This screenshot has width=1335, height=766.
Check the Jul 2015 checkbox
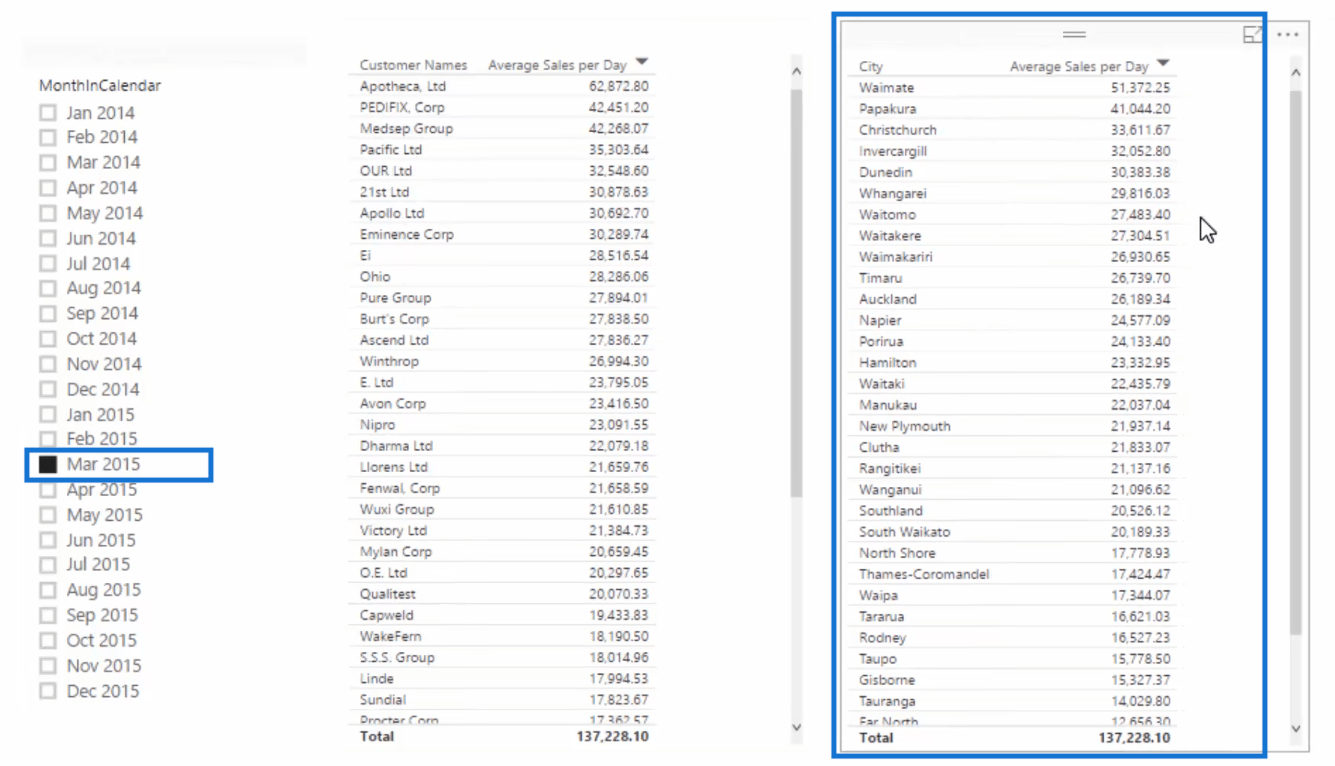point(48,565)
